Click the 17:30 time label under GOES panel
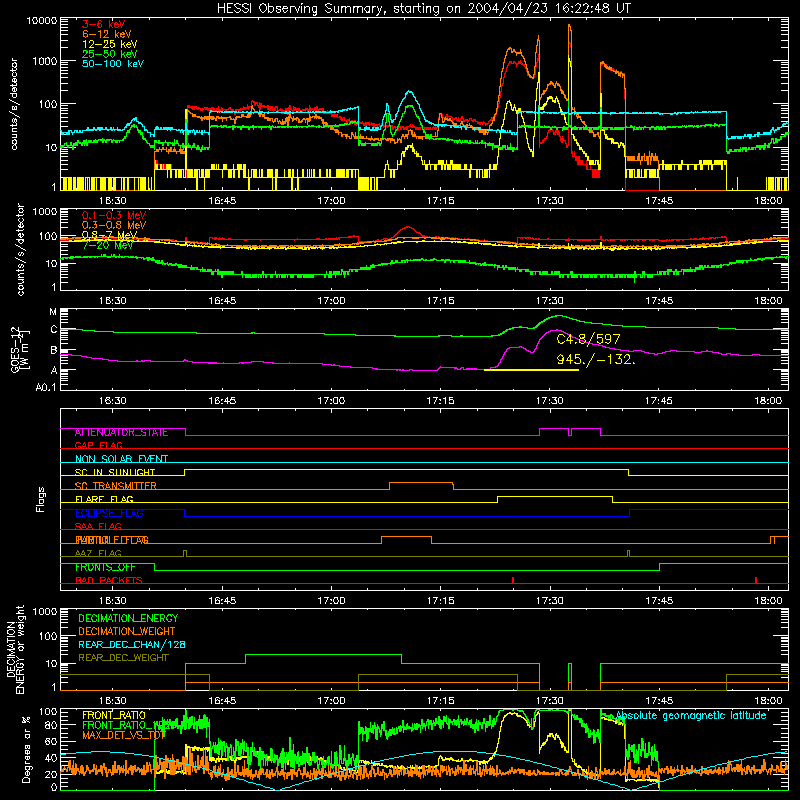The height and width of the screenshot is (800, 800). click(549, 401)
